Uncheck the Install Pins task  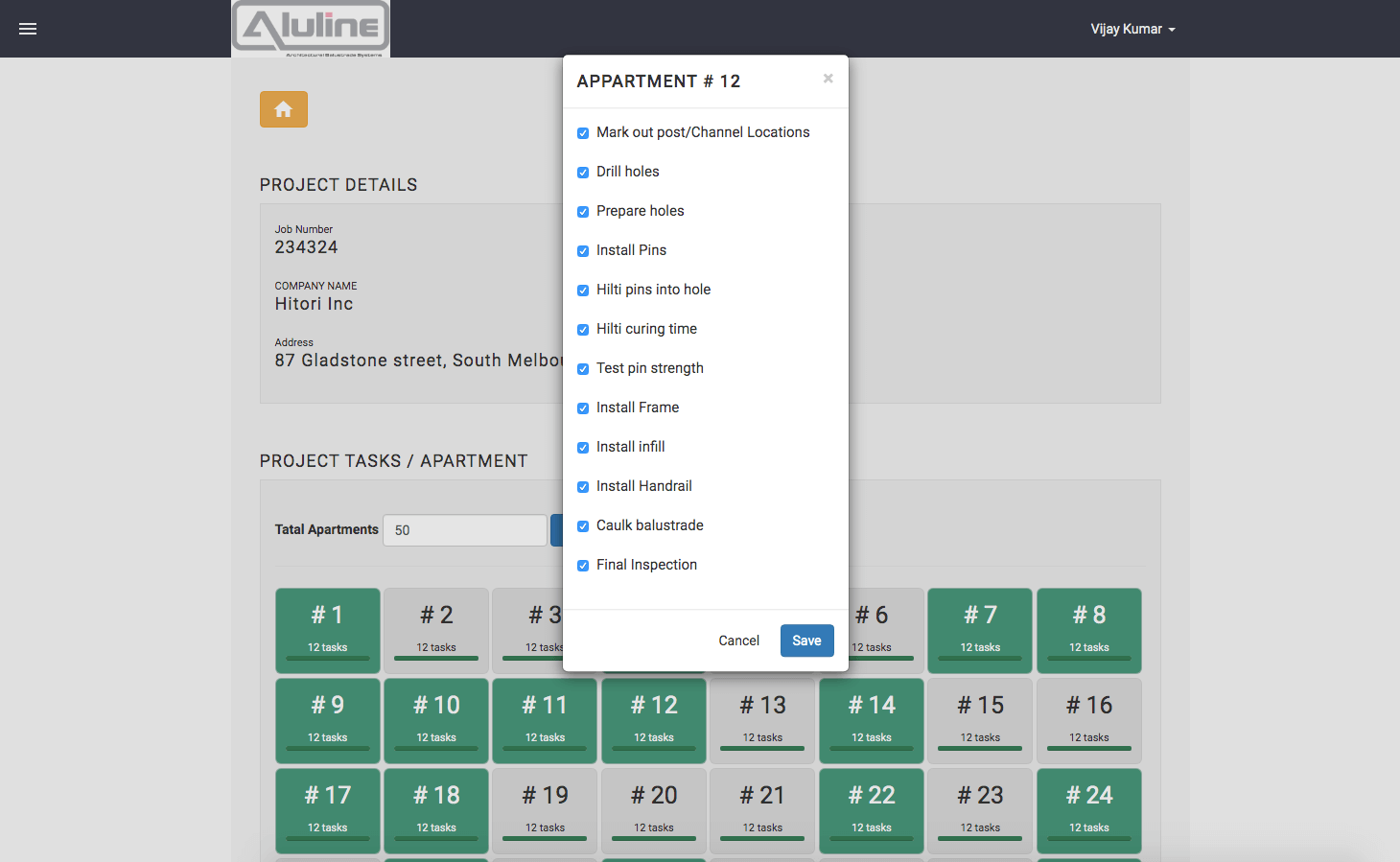(583, 251)
